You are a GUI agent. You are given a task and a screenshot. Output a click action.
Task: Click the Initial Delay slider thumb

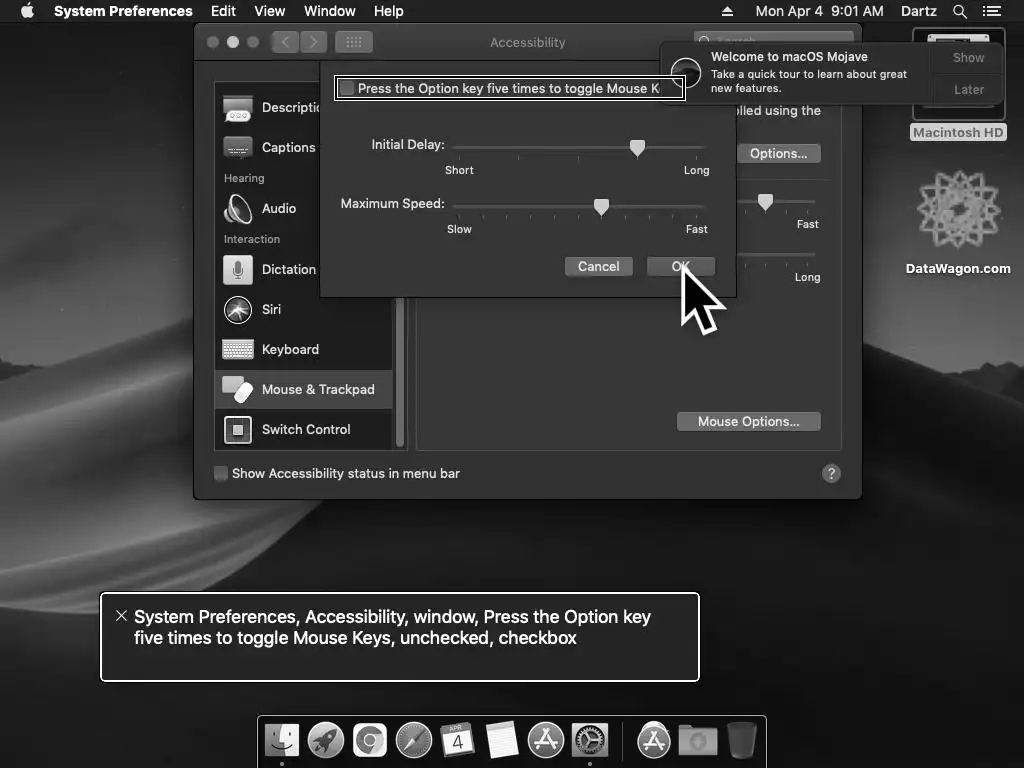point(637,148)
